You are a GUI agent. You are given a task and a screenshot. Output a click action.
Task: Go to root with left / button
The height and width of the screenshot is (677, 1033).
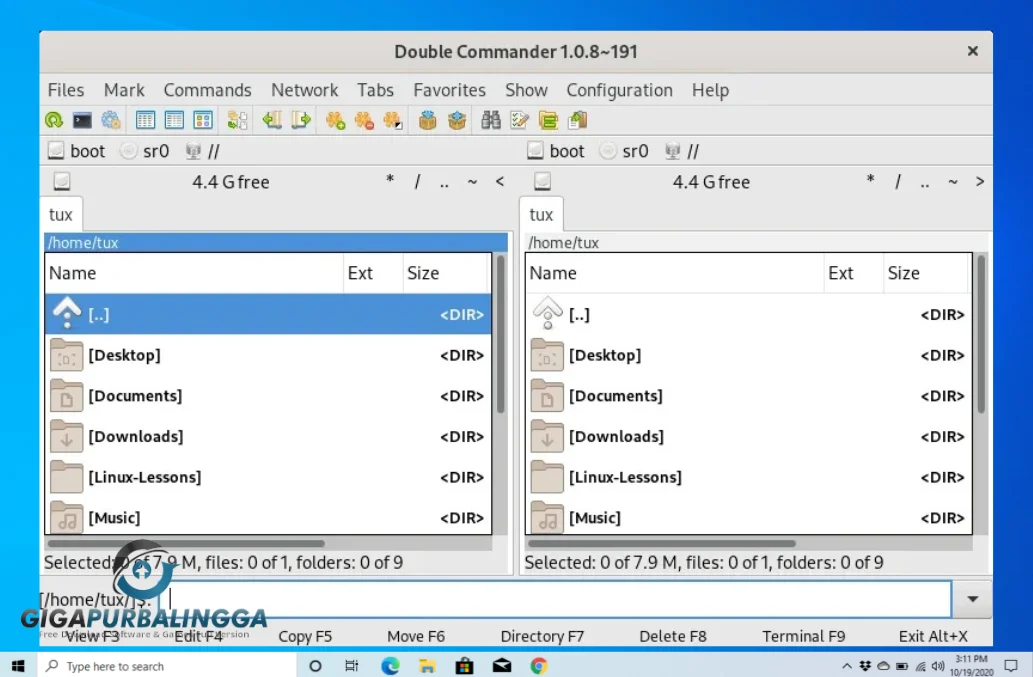pos(417,181)
